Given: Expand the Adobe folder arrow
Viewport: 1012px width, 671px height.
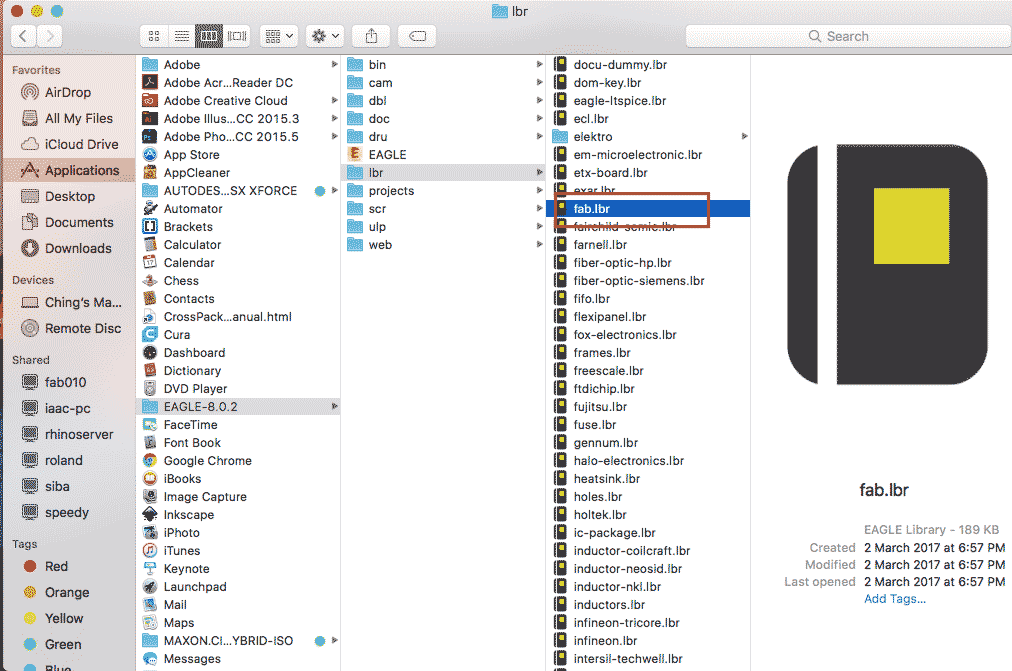Looking at the screenshot, I should [x=334, y=65].
